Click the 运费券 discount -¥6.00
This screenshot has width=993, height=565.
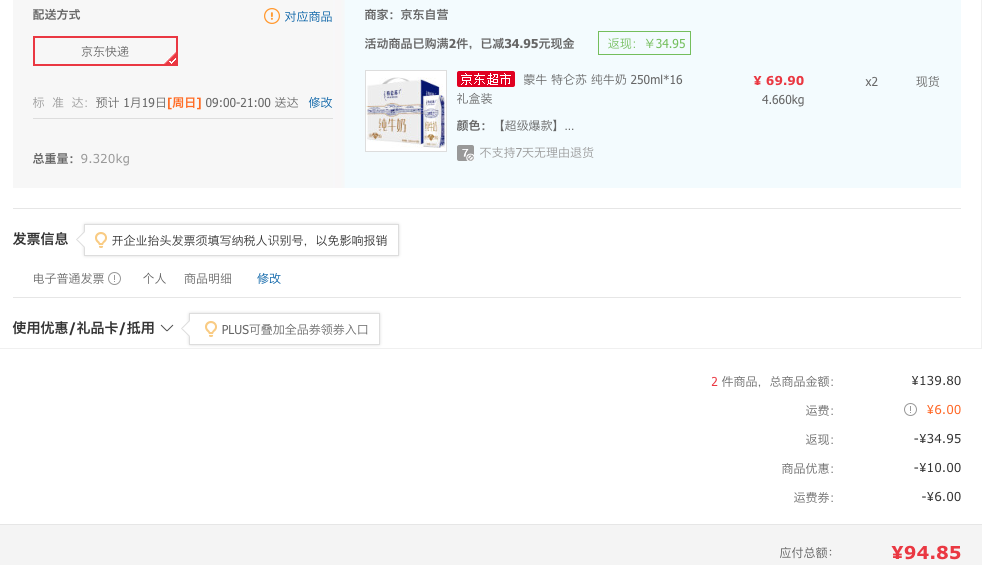(x=941, y=497)
